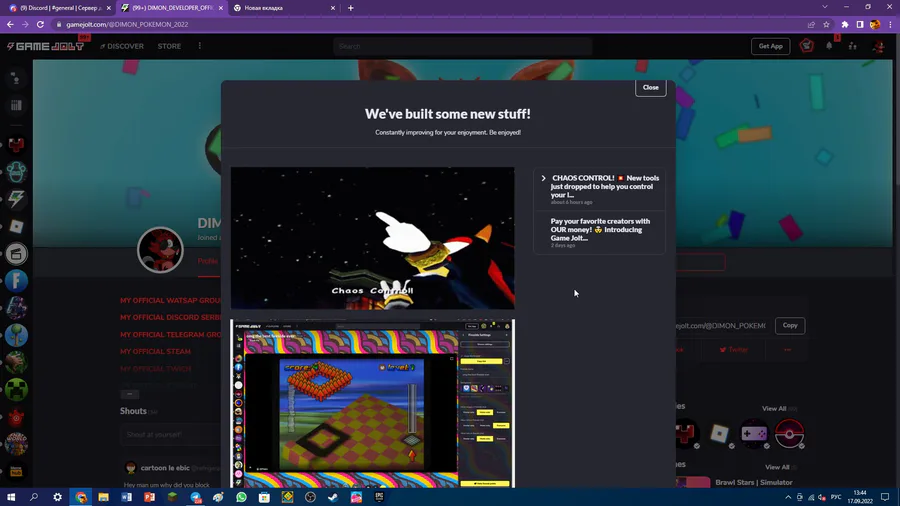Click the Get App button
This screenshot has height=506, width=900.
(770, 46)
